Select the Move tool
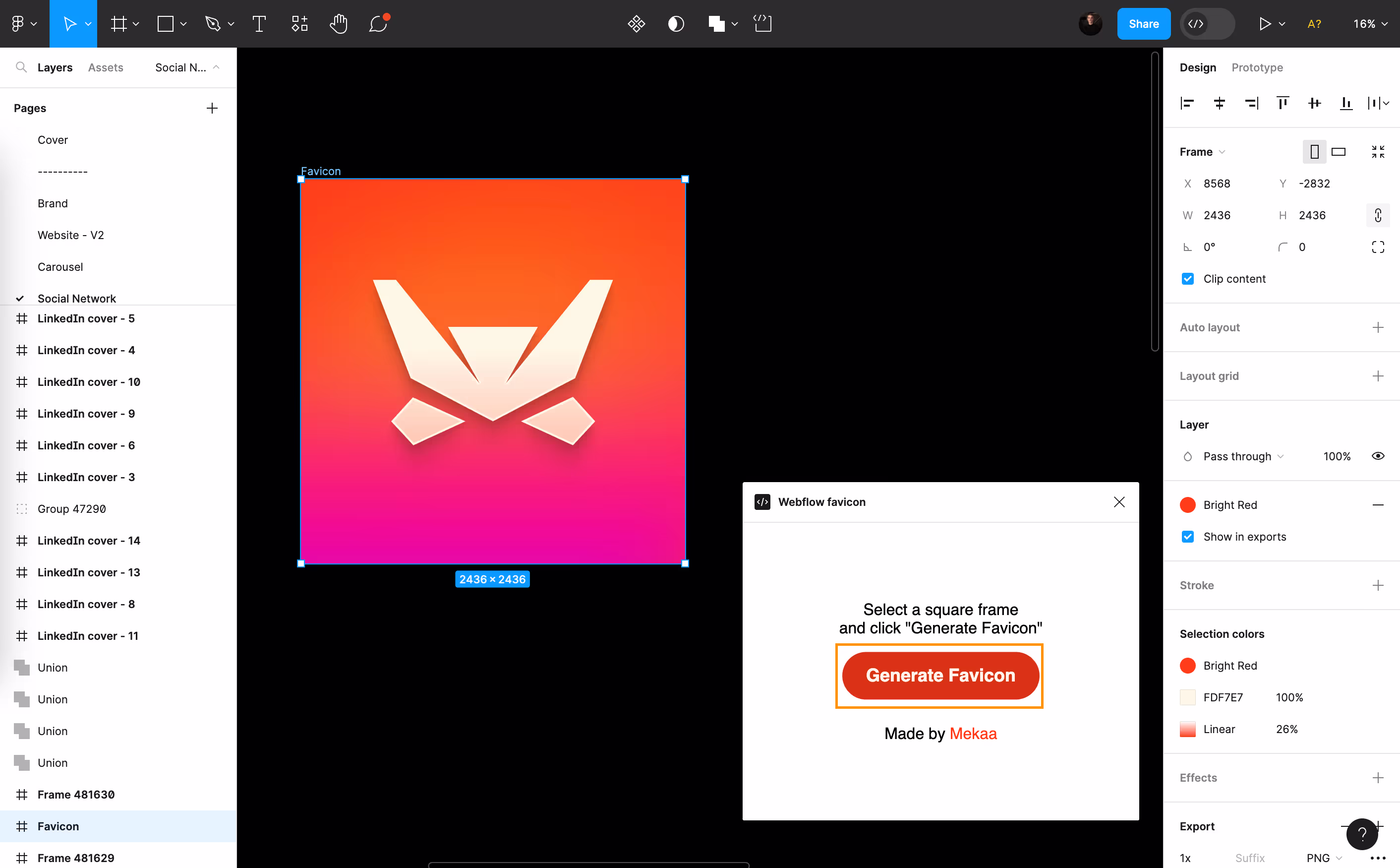This screenshot has height=868, width=1400. point(69,23)
